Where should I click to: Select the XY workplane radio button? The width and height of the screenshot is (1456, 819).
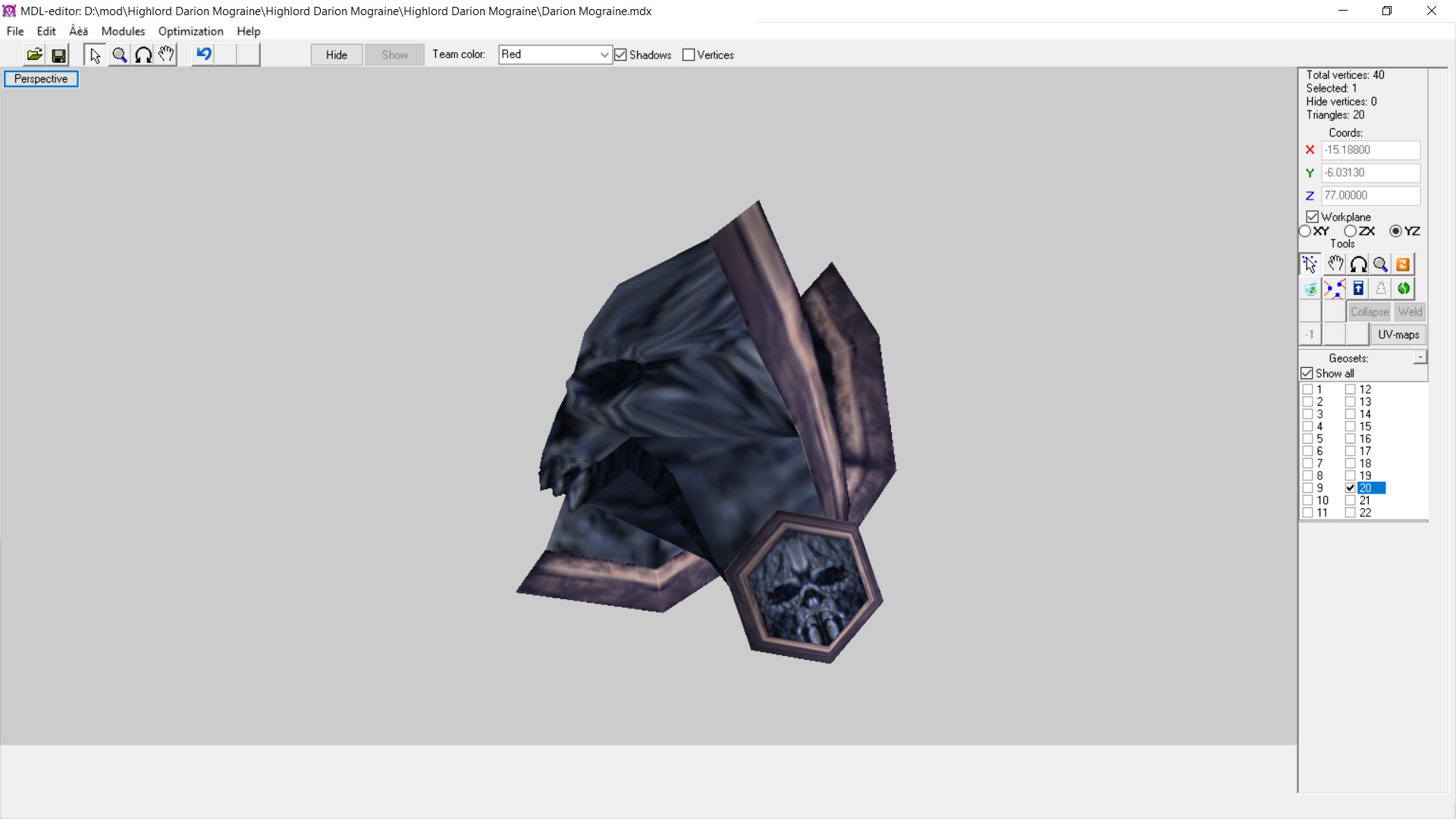(x=1305, y=231)
